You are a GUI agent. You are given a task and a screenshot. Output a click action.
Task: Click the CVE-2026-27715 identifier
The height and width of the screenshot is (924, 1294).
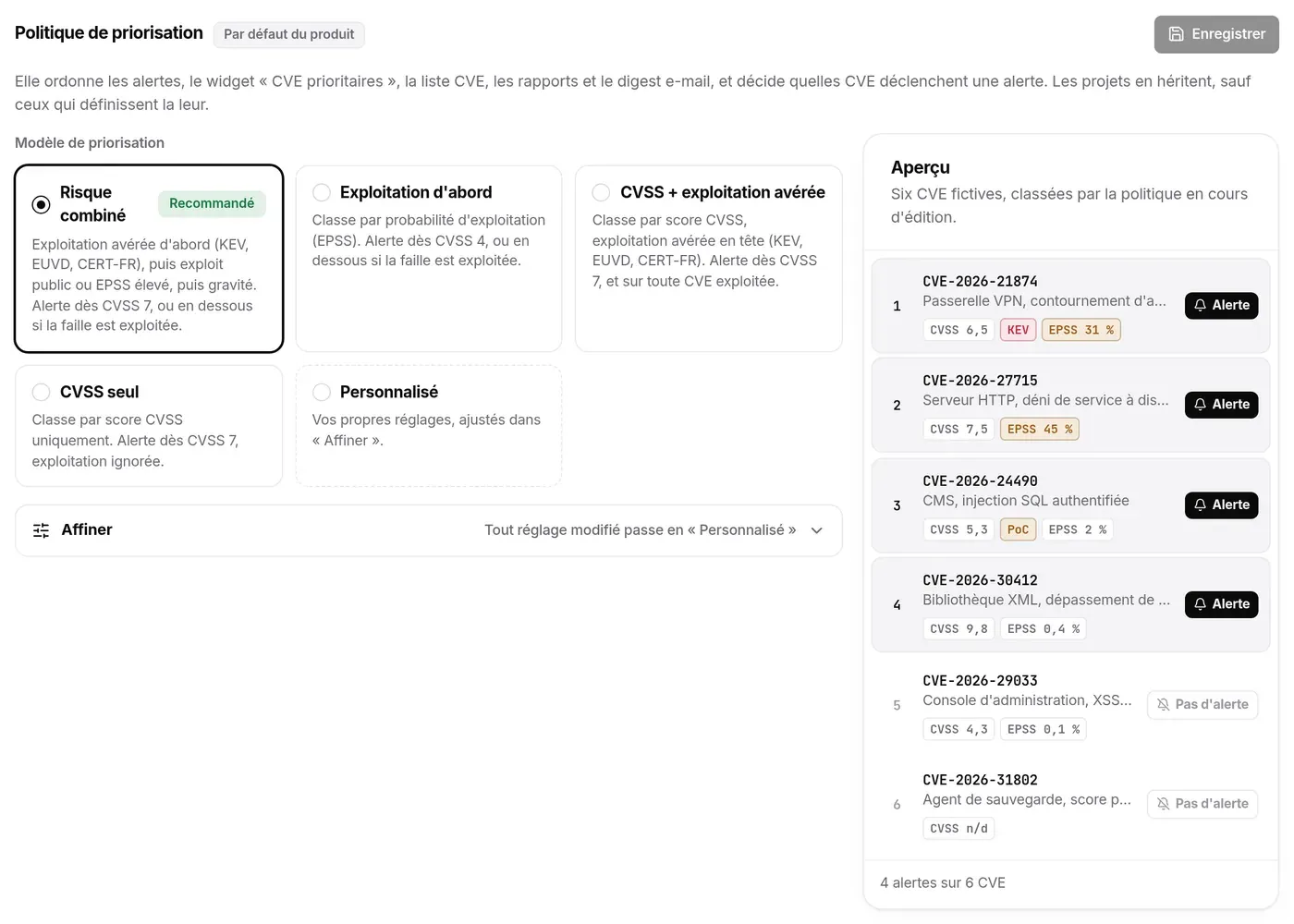point(980,380)
